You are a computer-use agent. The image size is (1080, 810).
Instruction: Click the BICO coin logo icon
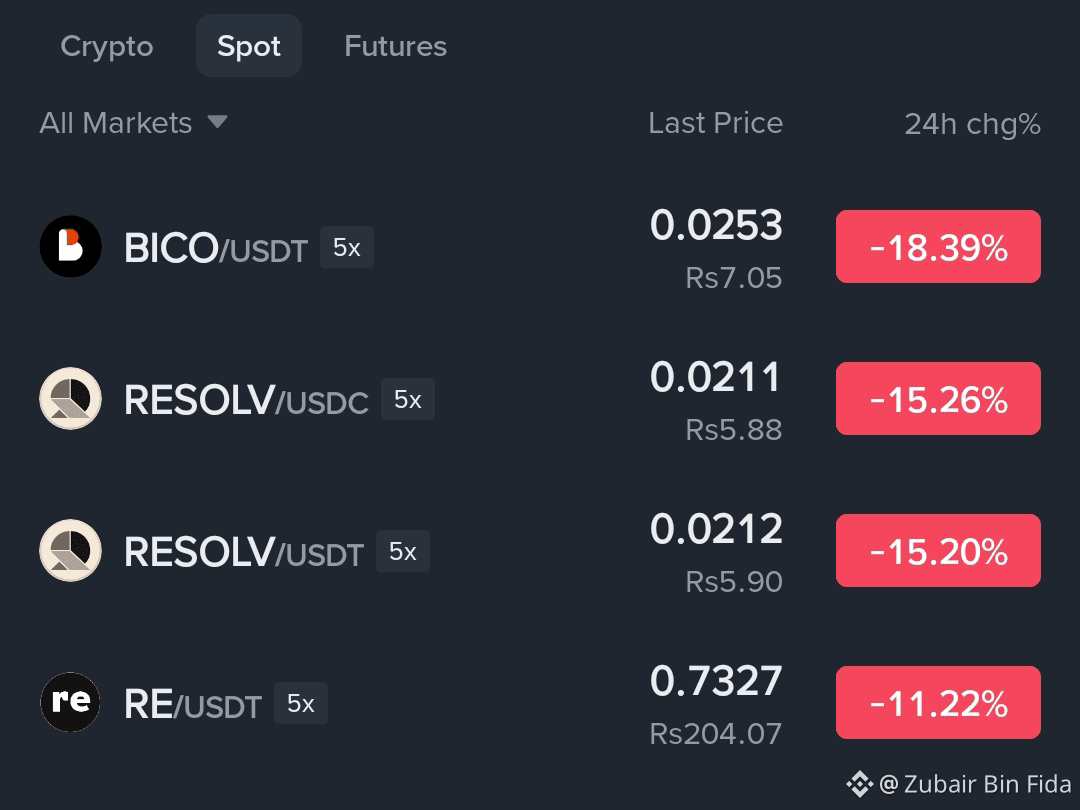coord(70,247)
